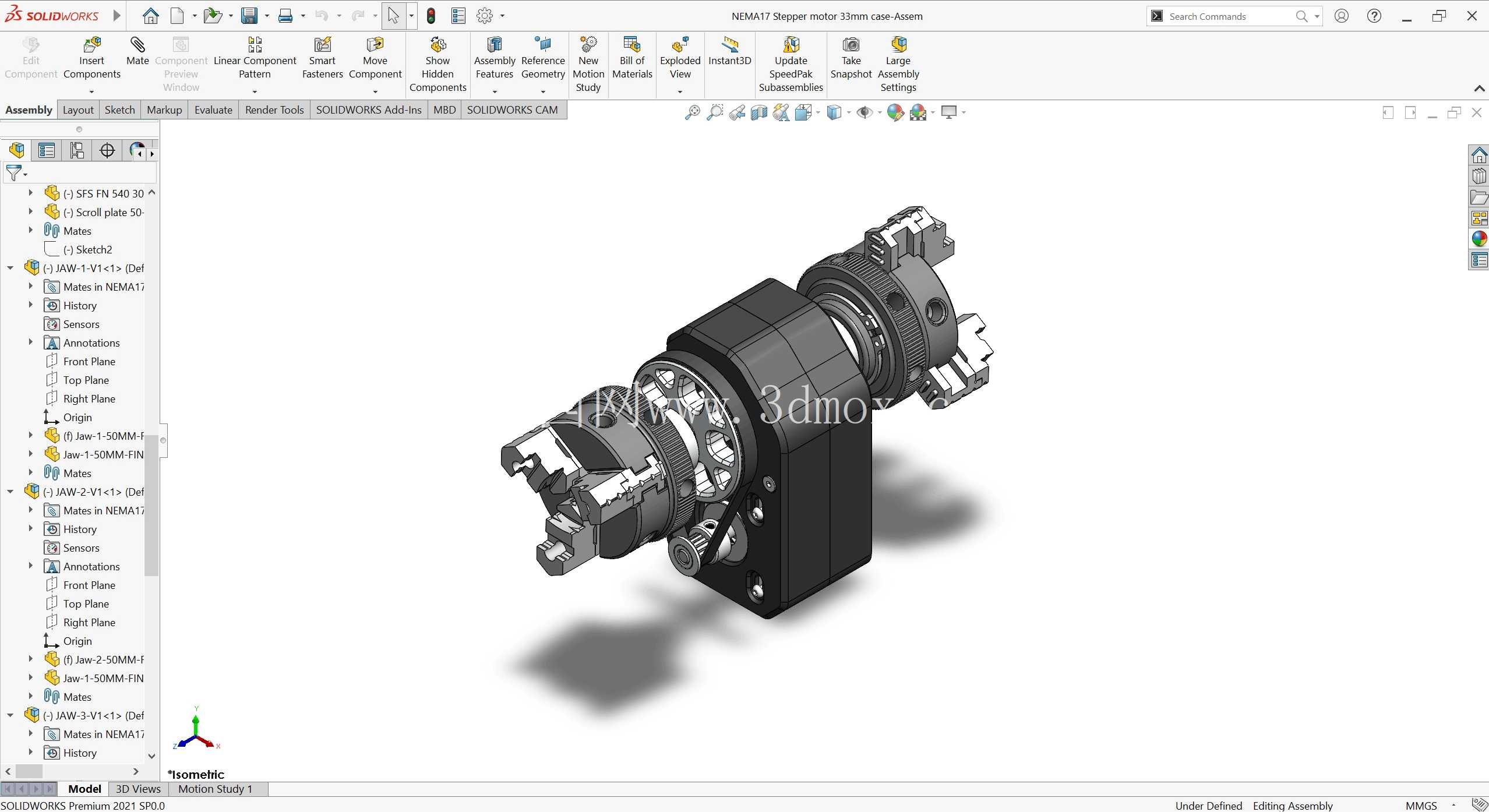Viewport: 1489px width, 812px height.
Task: Open ConfigurationManager tab icon
Action: click(77, 150)
